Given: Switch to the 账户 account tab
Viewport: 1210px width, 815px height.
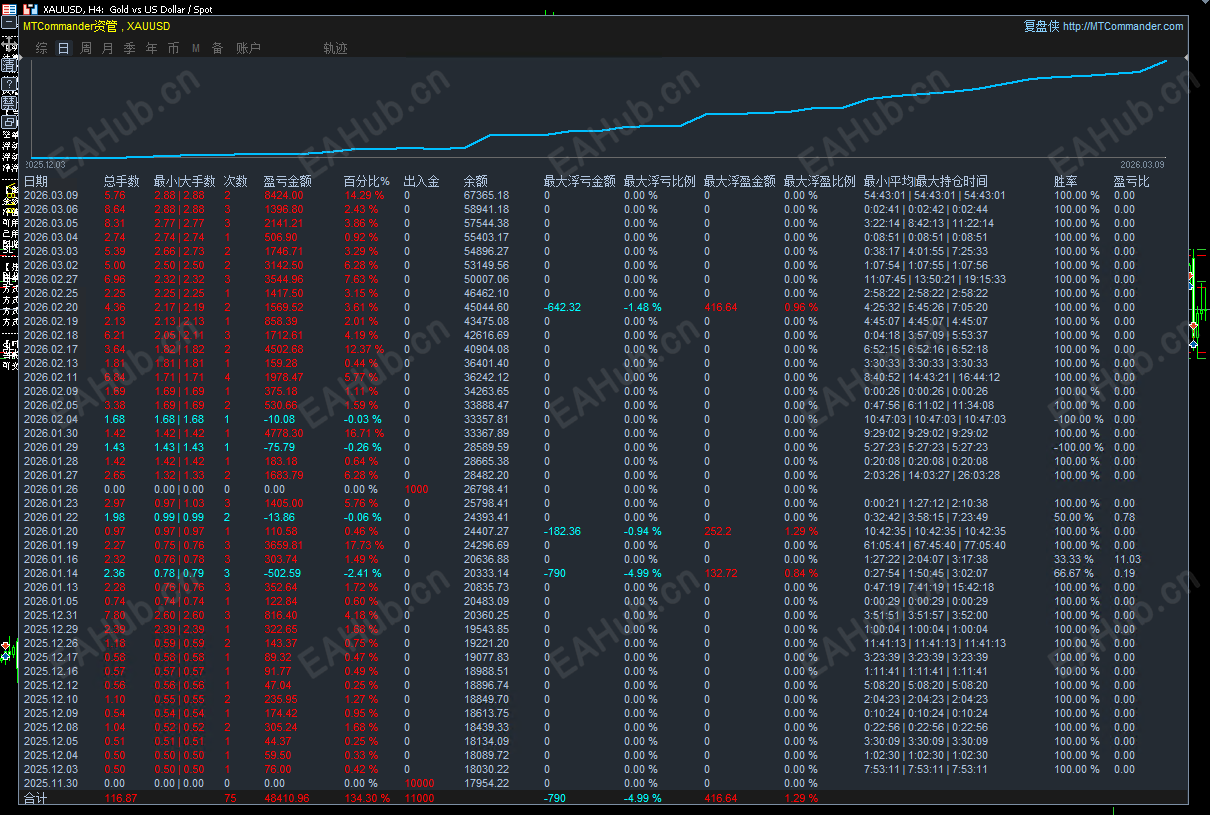Looking at the screenshot, I should click(248, 48).
